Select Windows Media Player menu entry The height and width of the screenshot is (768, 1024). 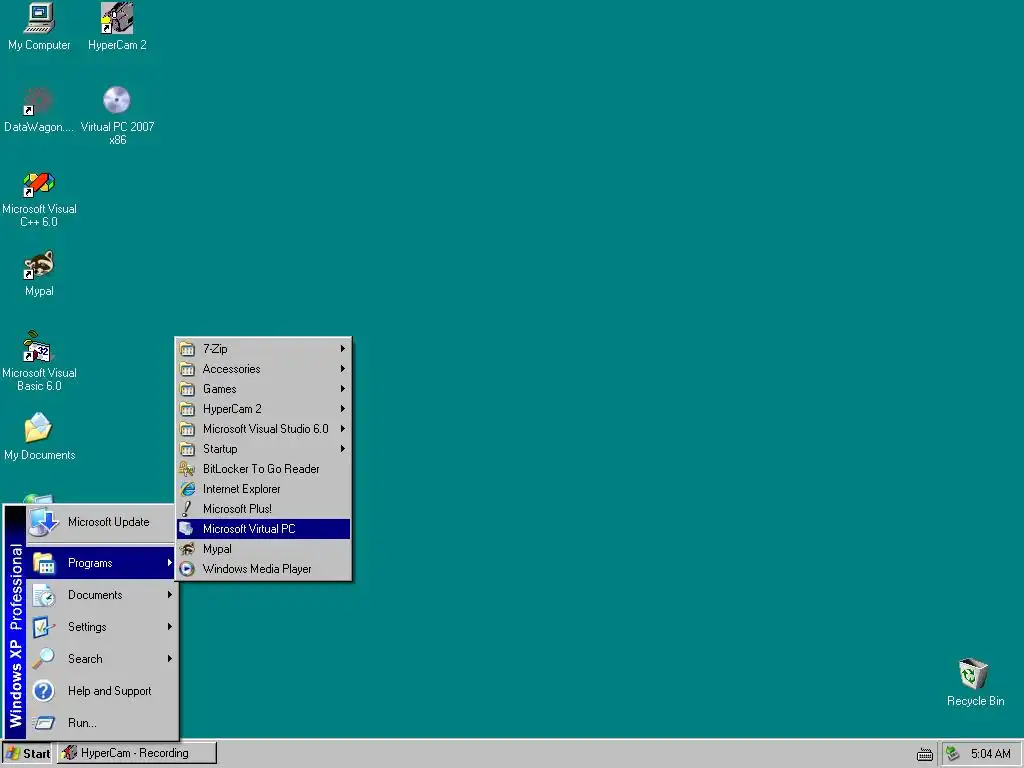(x=263, y=569)
